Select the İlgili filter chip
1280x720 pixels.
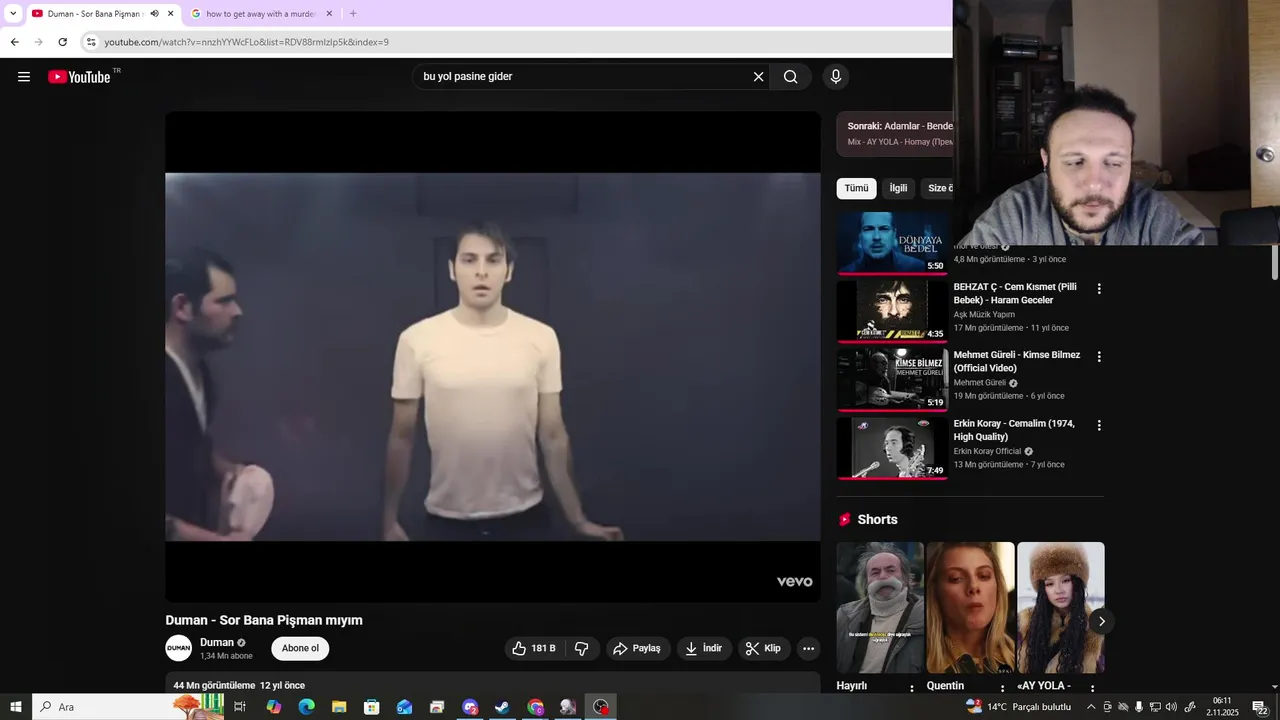(x=899, y=188)
